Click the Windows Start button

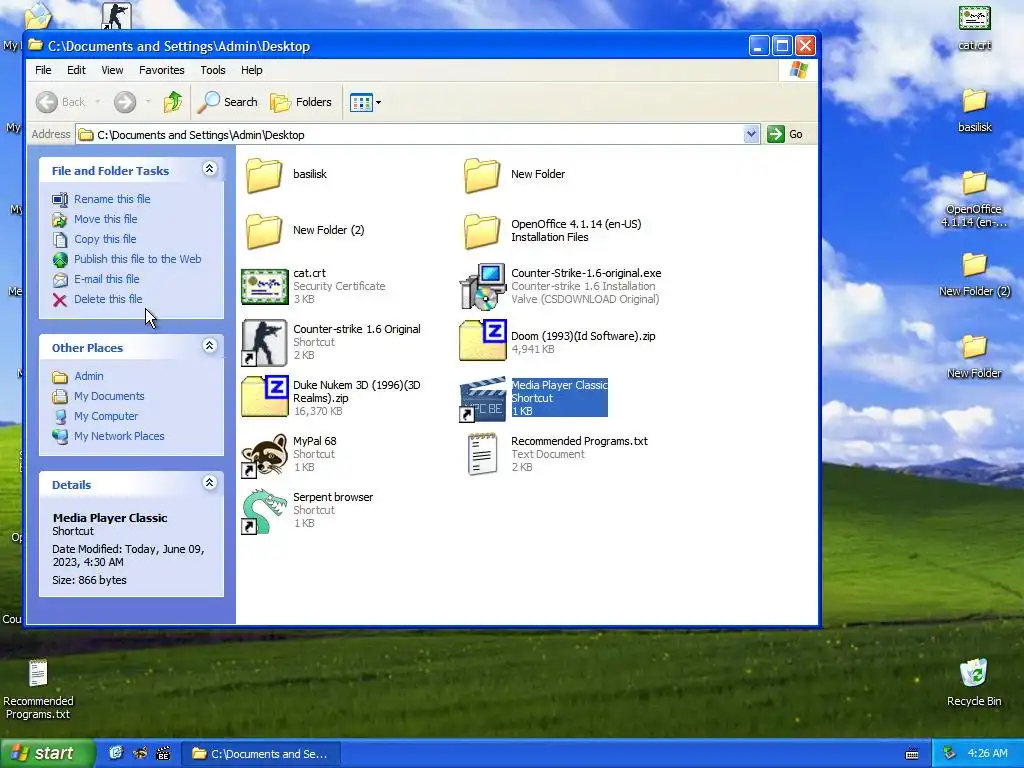click(46, 753)
